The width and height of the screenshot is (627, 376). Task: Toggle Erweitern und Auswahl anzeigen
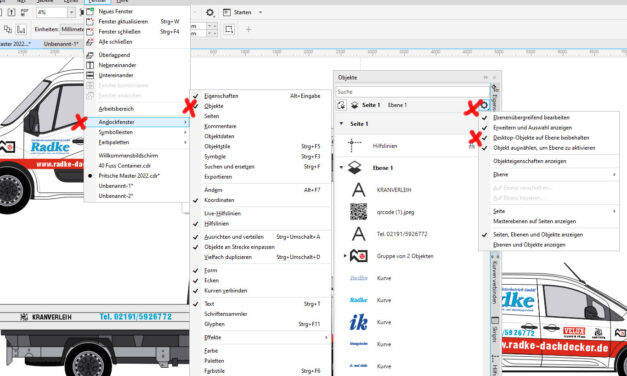(x=533, y=128)
